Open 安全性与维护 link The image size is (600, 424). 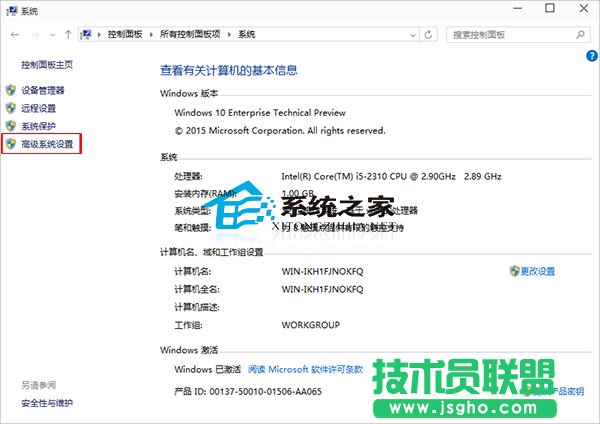coord(47,403)
